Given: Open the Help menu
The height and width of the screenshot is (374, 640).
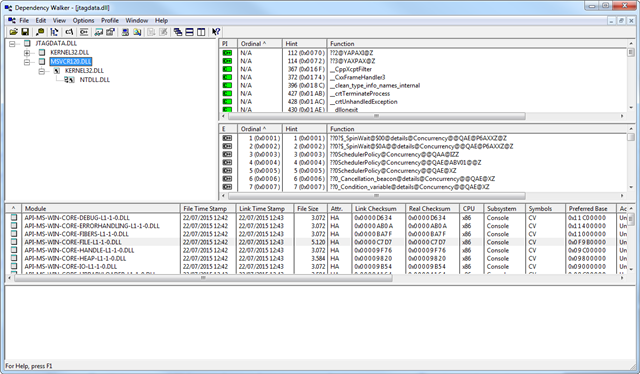Looking at the screenshot, I should pos(161,20).
